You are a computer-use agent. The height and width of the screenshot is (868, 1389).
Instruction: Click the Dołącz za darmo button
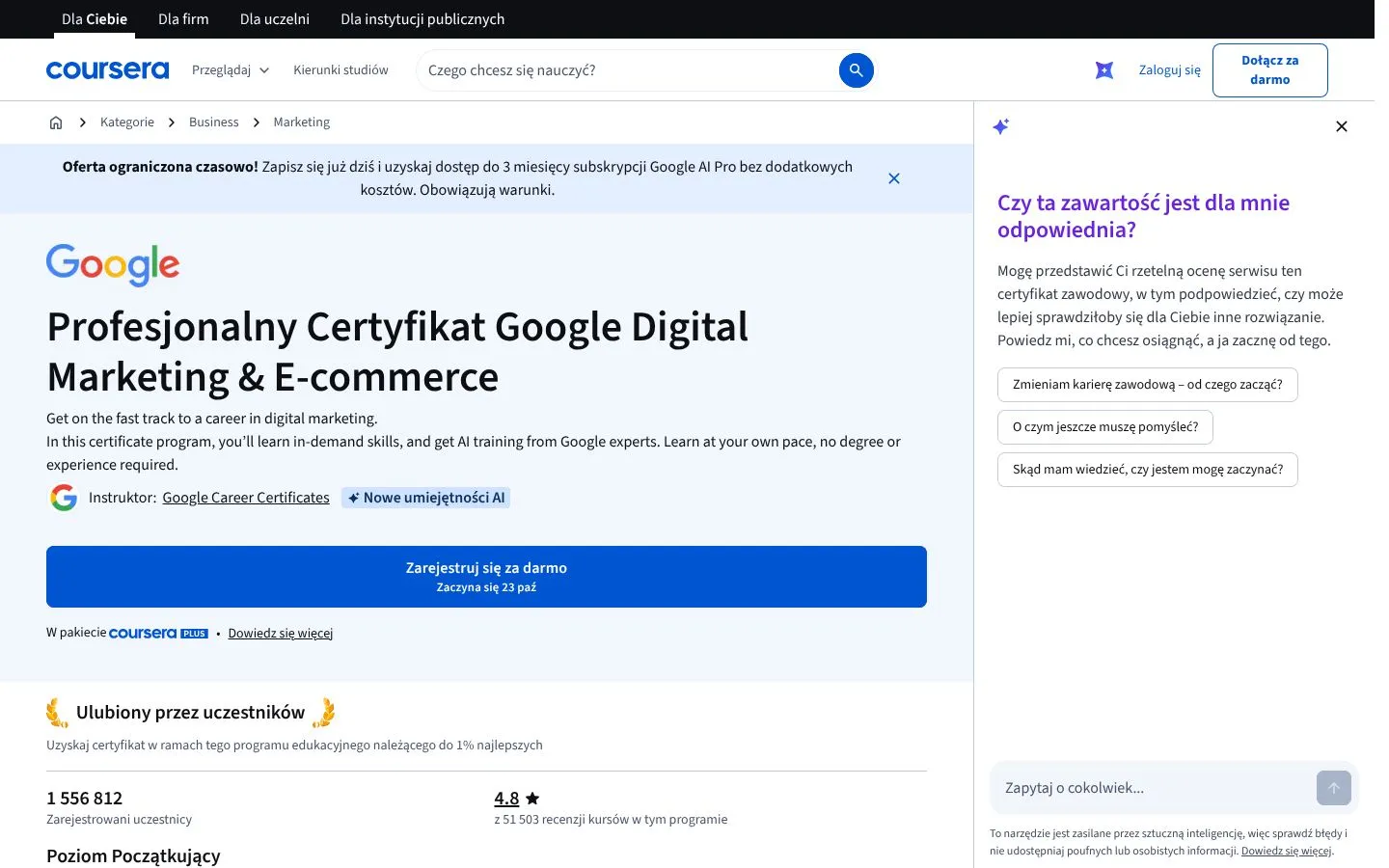click(1270, 70)
